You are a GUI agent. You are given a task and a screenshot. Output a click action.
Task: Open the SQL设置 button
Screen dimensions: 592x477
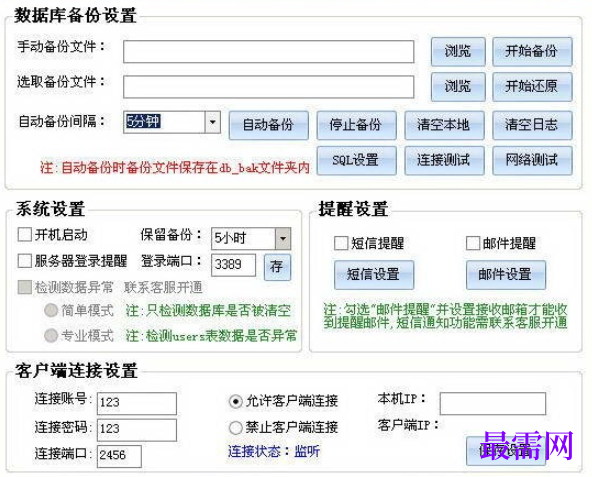click(x=356, y=161)
